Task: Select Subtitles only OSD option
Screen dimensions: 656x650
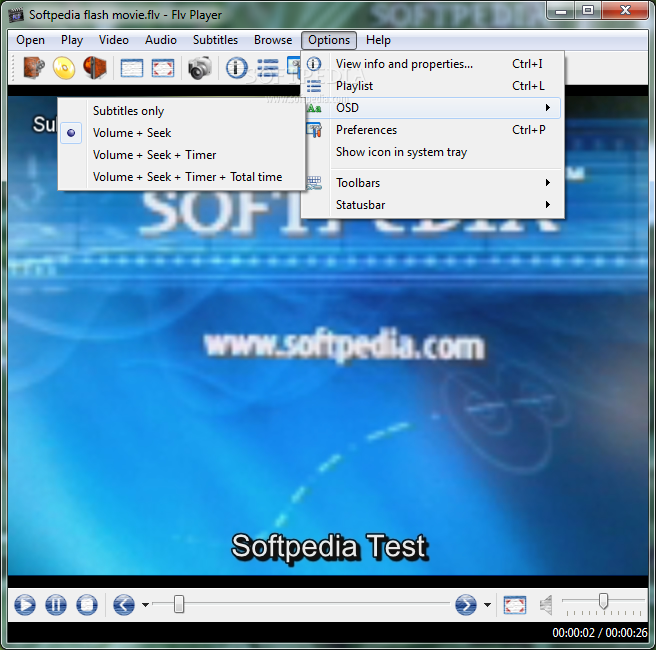Action: point(181,111)
